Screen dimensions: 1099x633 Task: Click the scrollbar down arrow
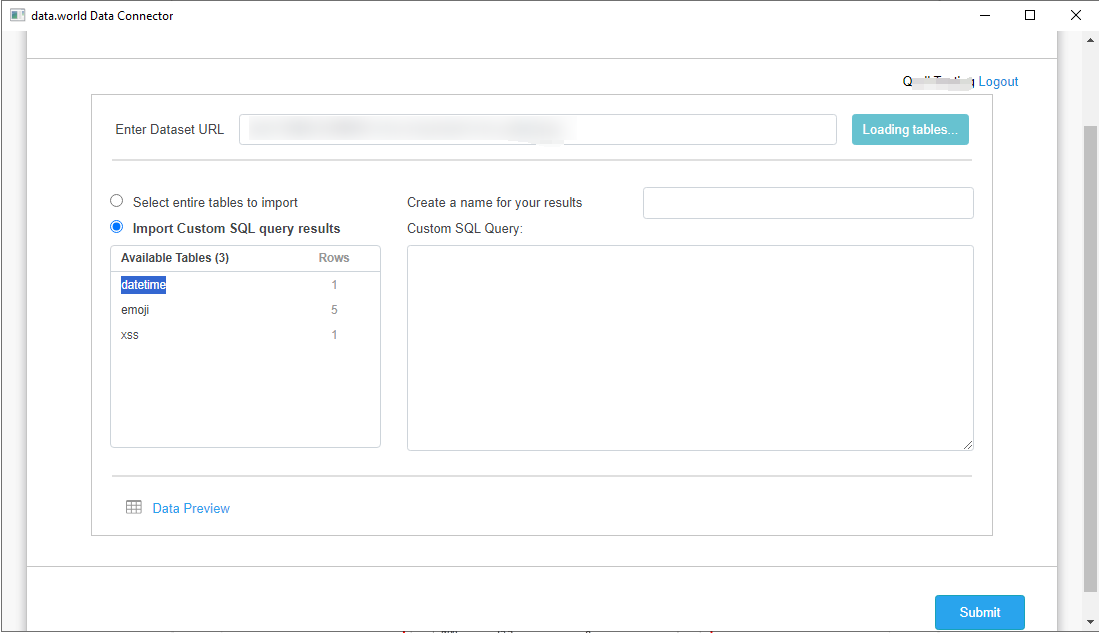(1090, 621)
